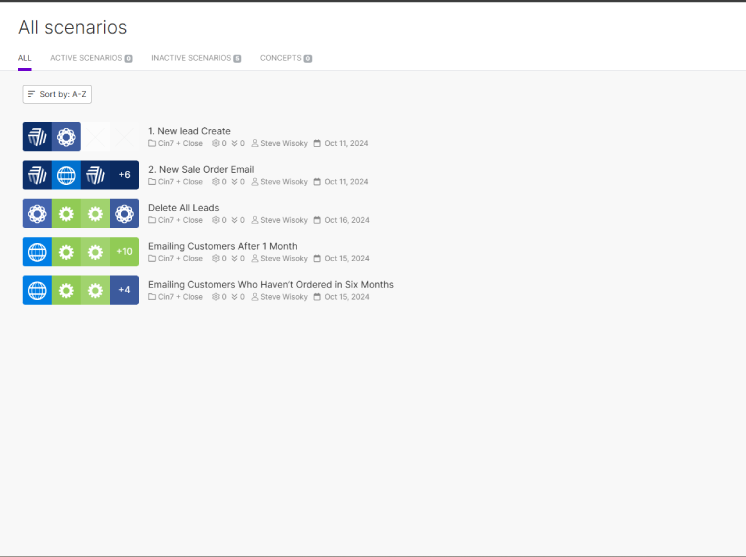
Task: Switch to the Inactive Scenarios tab
Action: 195,58
